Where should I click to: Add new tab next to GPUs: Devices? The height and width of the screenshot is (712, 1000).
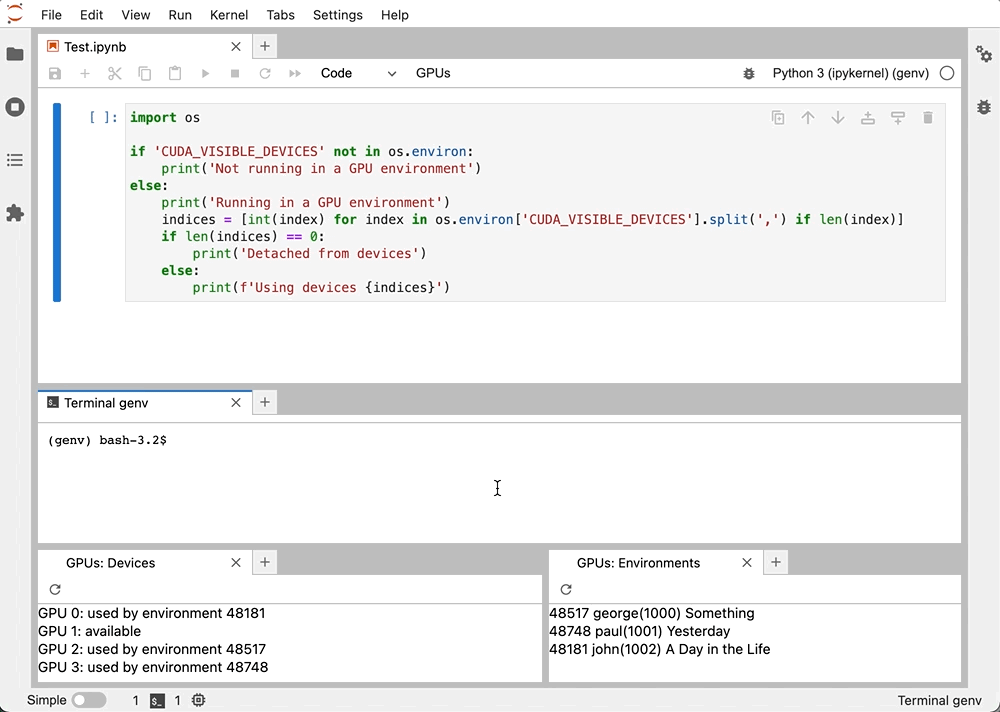tap(265, 562)
